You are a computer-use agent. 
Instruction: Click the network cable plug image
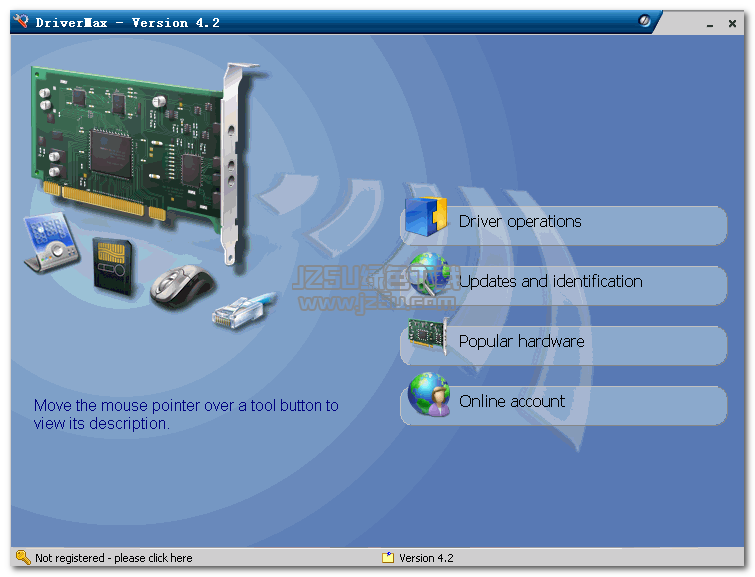(244, 310)
